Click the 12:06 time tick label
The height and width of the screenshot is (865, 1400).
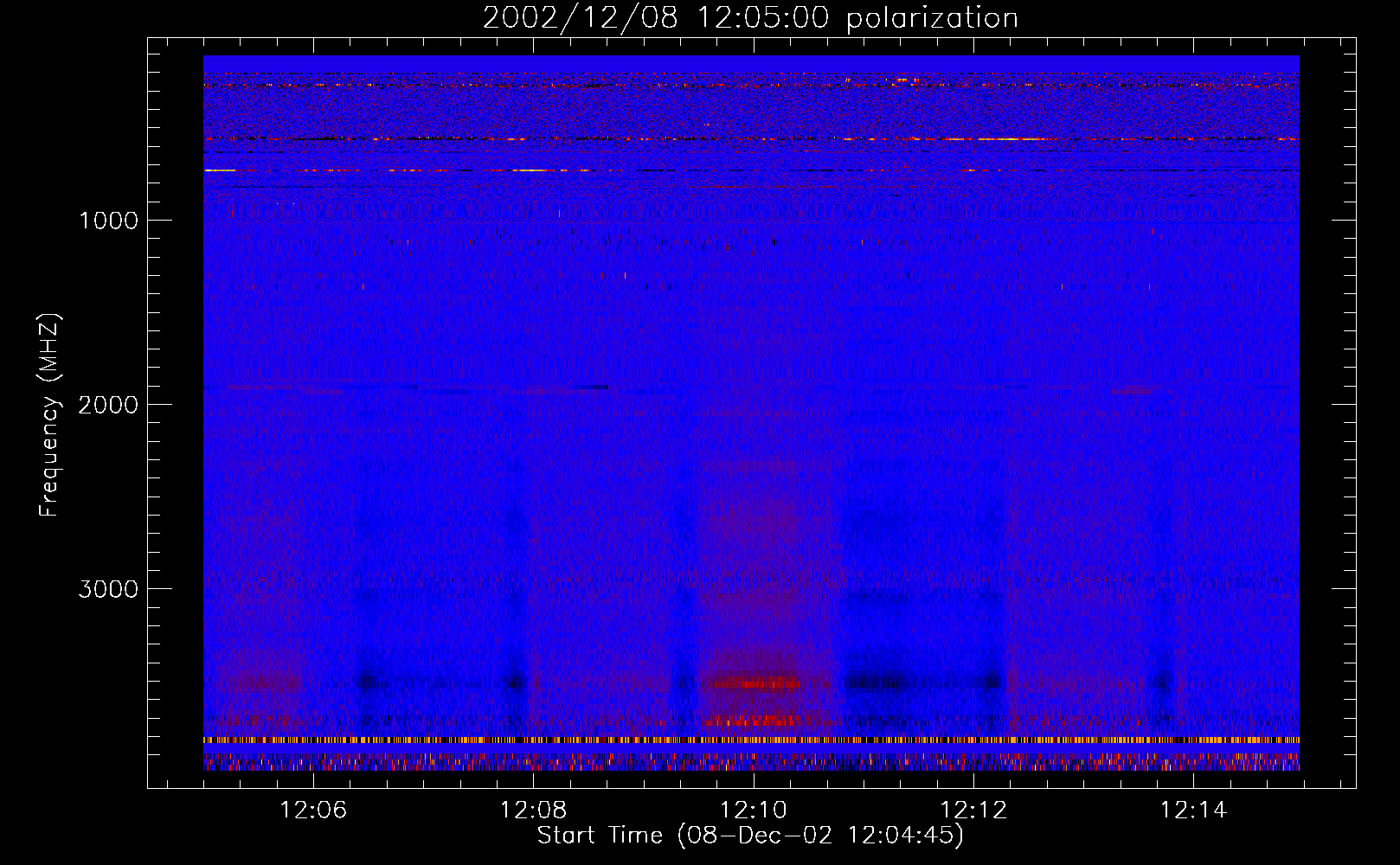coord(313,811)
